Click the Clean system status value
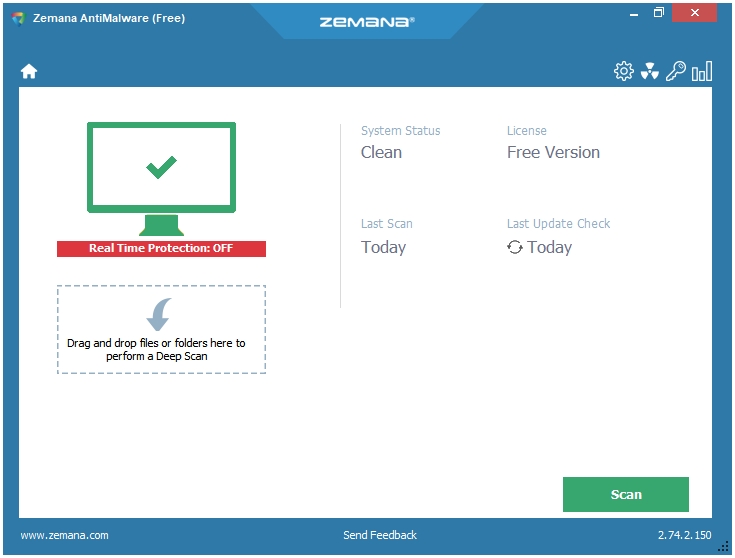Viewport: 735px width, 558px height. [x=381, y=152]
